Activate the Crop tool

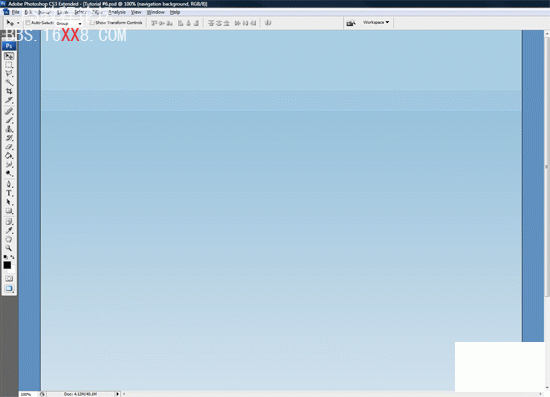pos(9,92)
